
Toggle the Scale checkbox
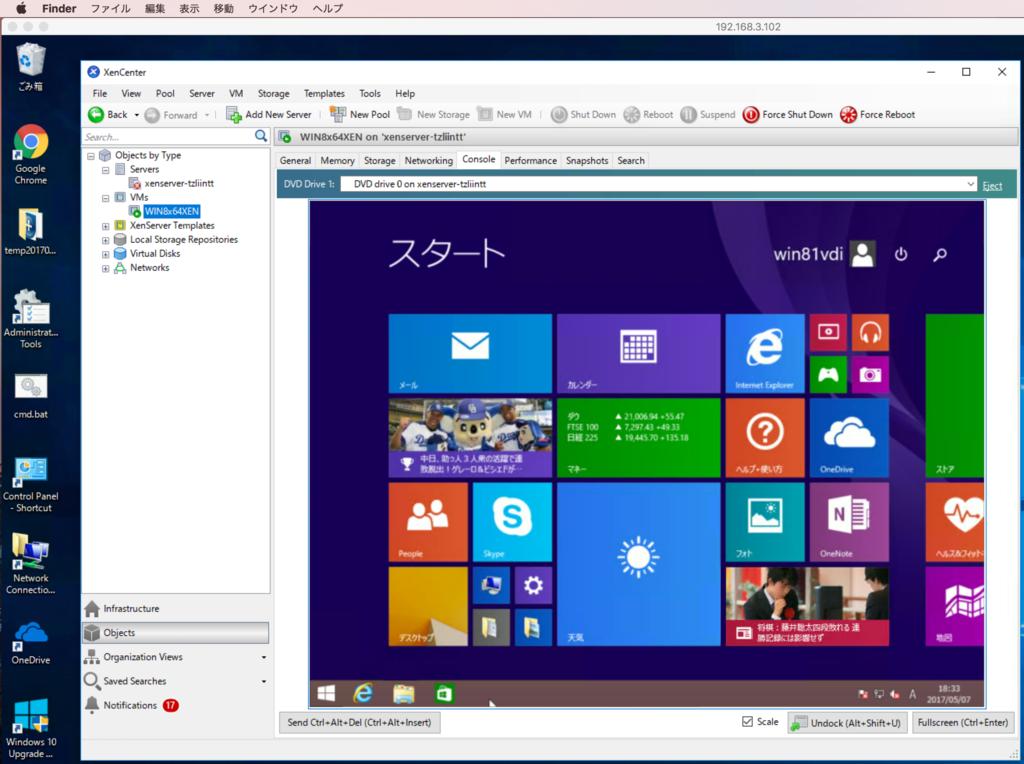click(x=747, y=722)
